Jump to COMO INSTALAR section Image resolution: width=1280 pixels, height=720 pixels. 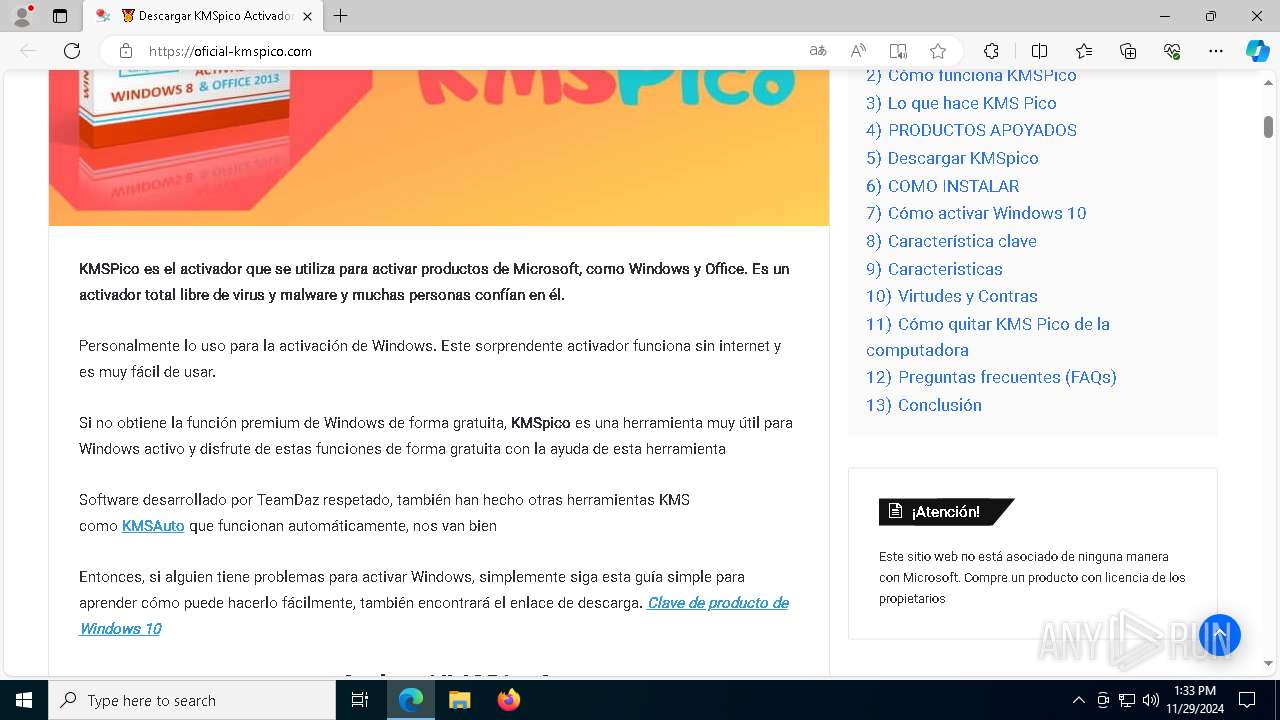tap(943, 186)
